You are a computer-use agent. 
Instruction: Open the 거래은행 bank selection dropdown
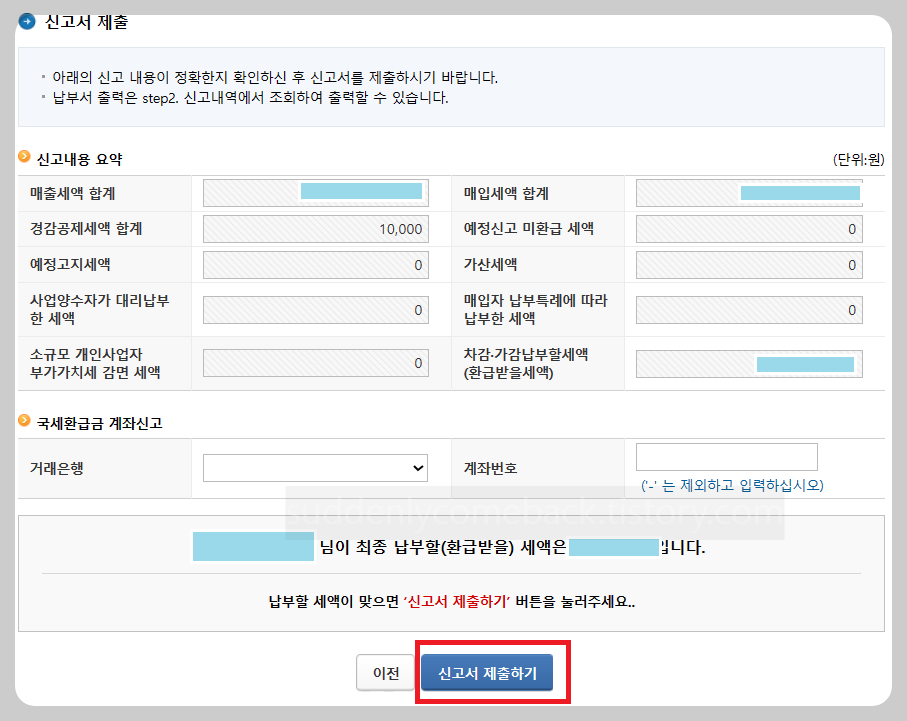click(315, 467)
